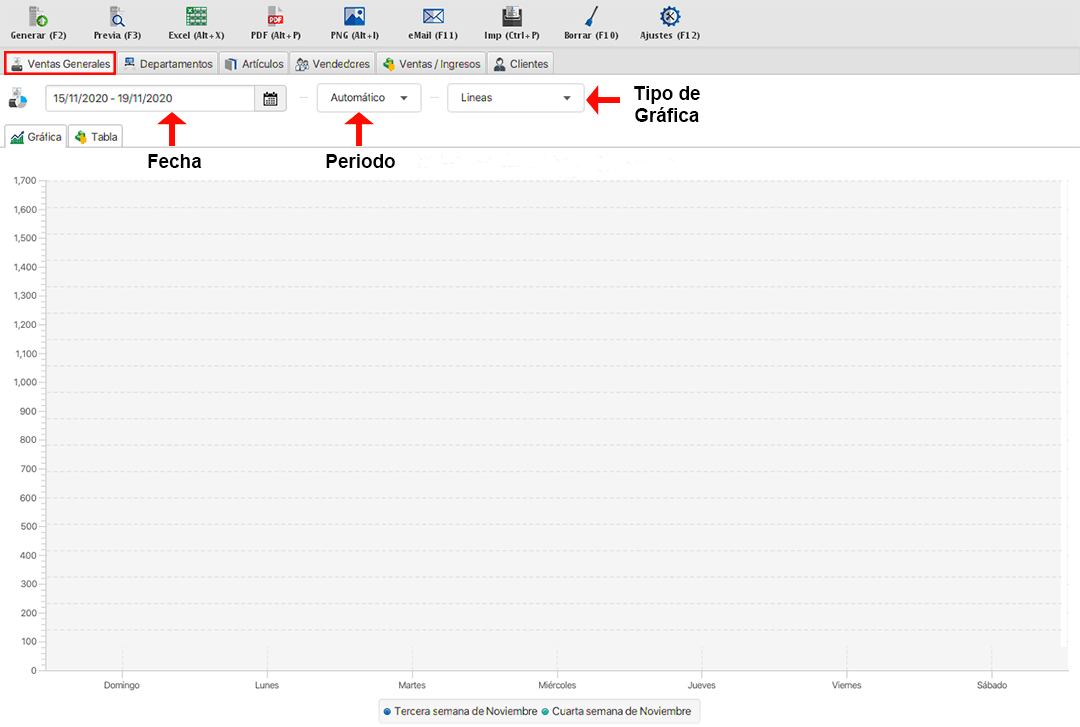Open the Líneas chart type dropdown

pos(515,98)
